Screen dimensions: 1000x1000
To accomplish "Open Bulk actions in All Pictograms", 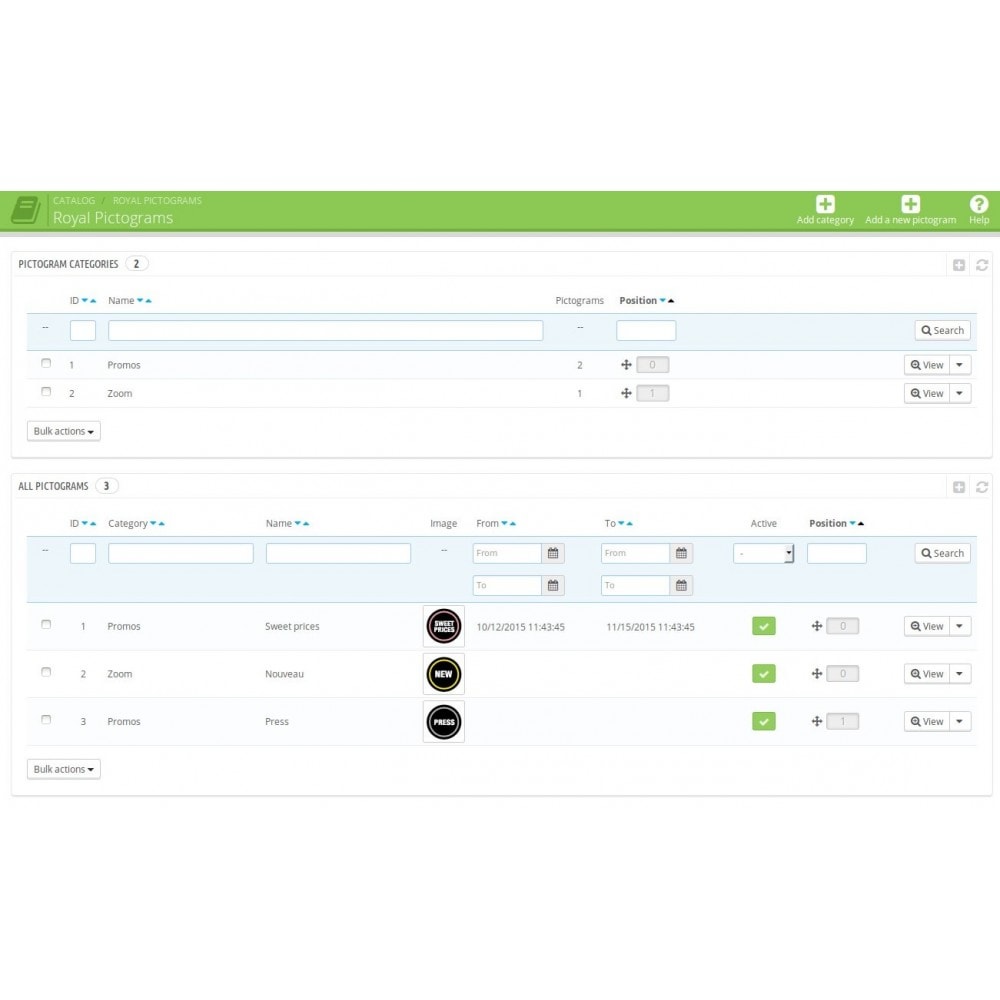I will [x=64, y=769].
